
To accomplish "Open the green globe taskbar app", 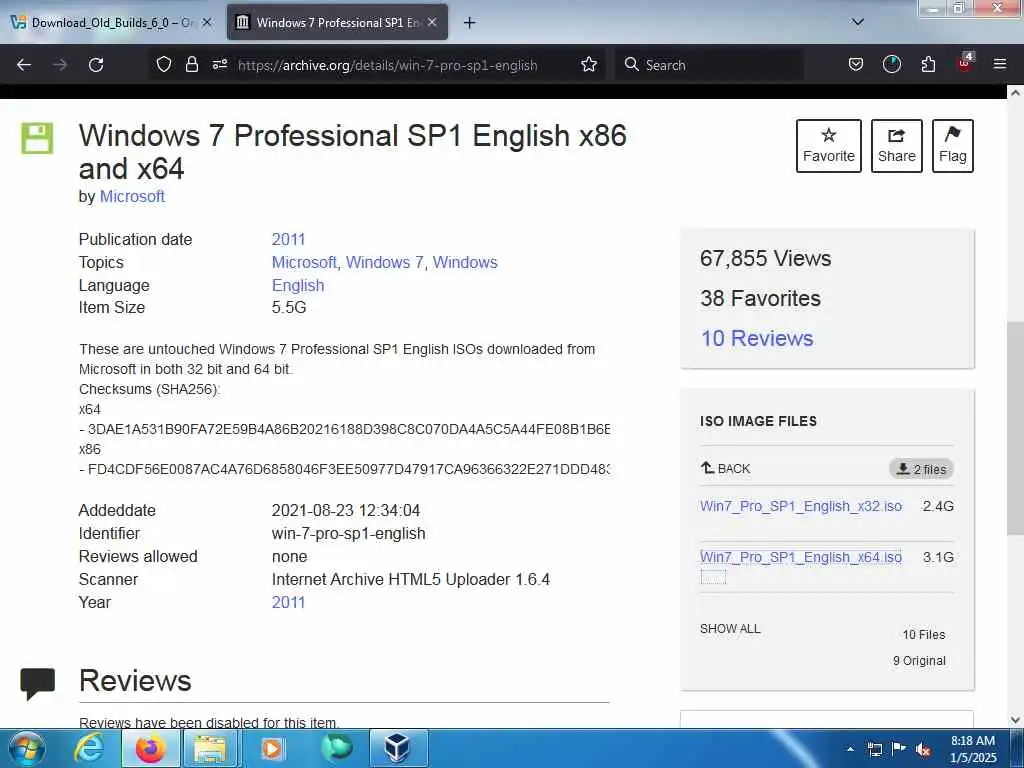I will coord(336,748).
